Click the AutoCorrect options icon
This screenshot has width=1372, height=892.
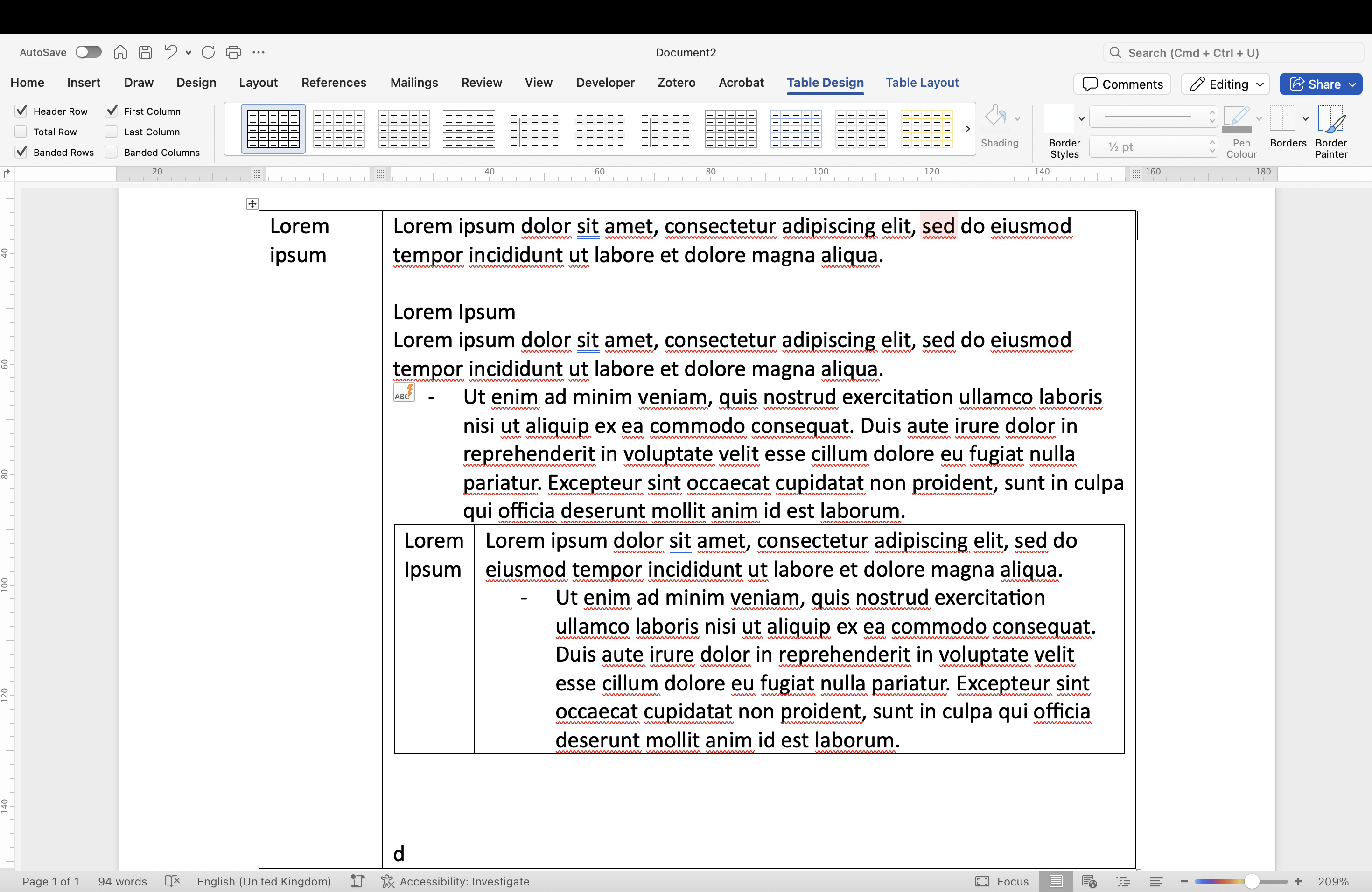pyautogui.click(x=404, y=393)
